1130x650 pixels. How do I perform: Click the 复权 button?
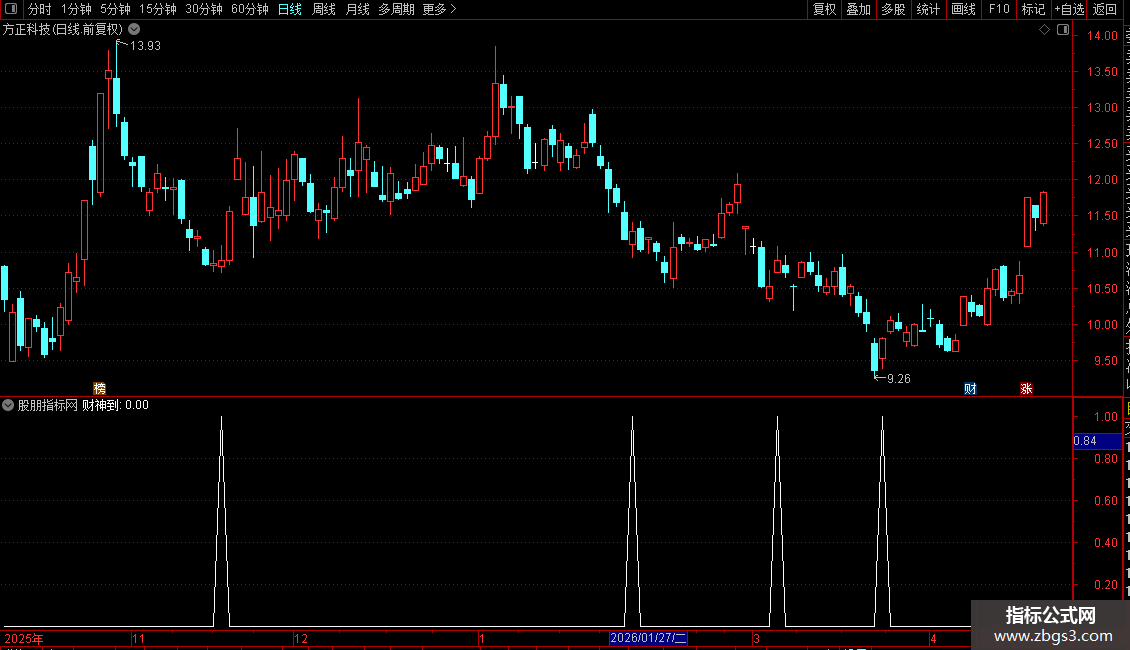(824, 9)
